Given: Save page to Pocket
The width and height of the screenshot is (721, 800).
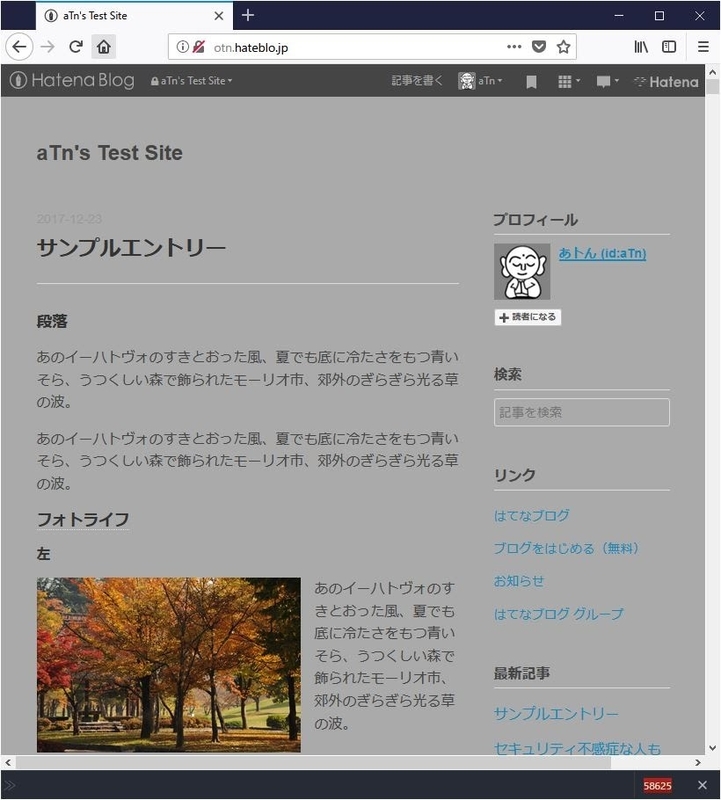Looking at the screenshot, I should click(539, 47).
